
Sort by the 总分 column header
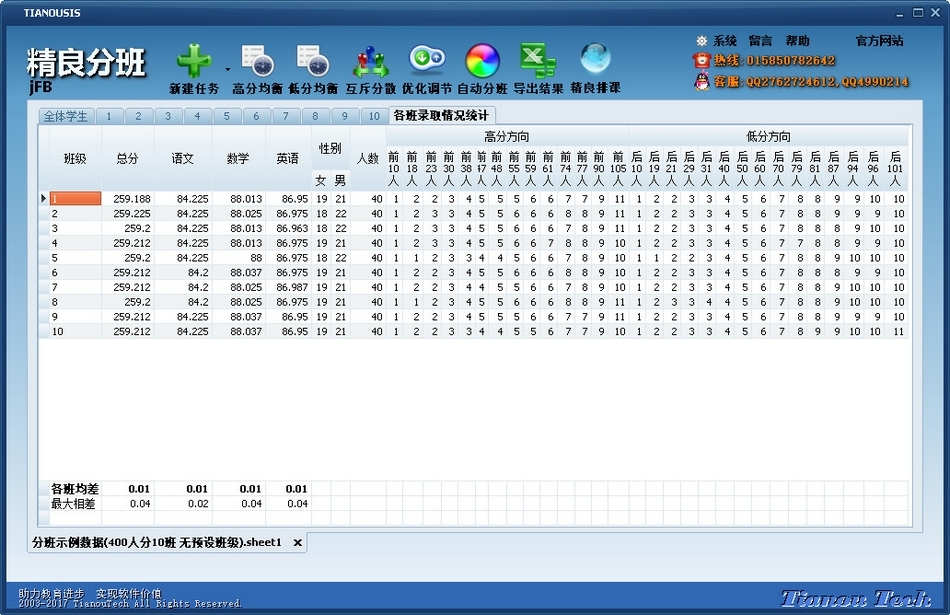127,158
